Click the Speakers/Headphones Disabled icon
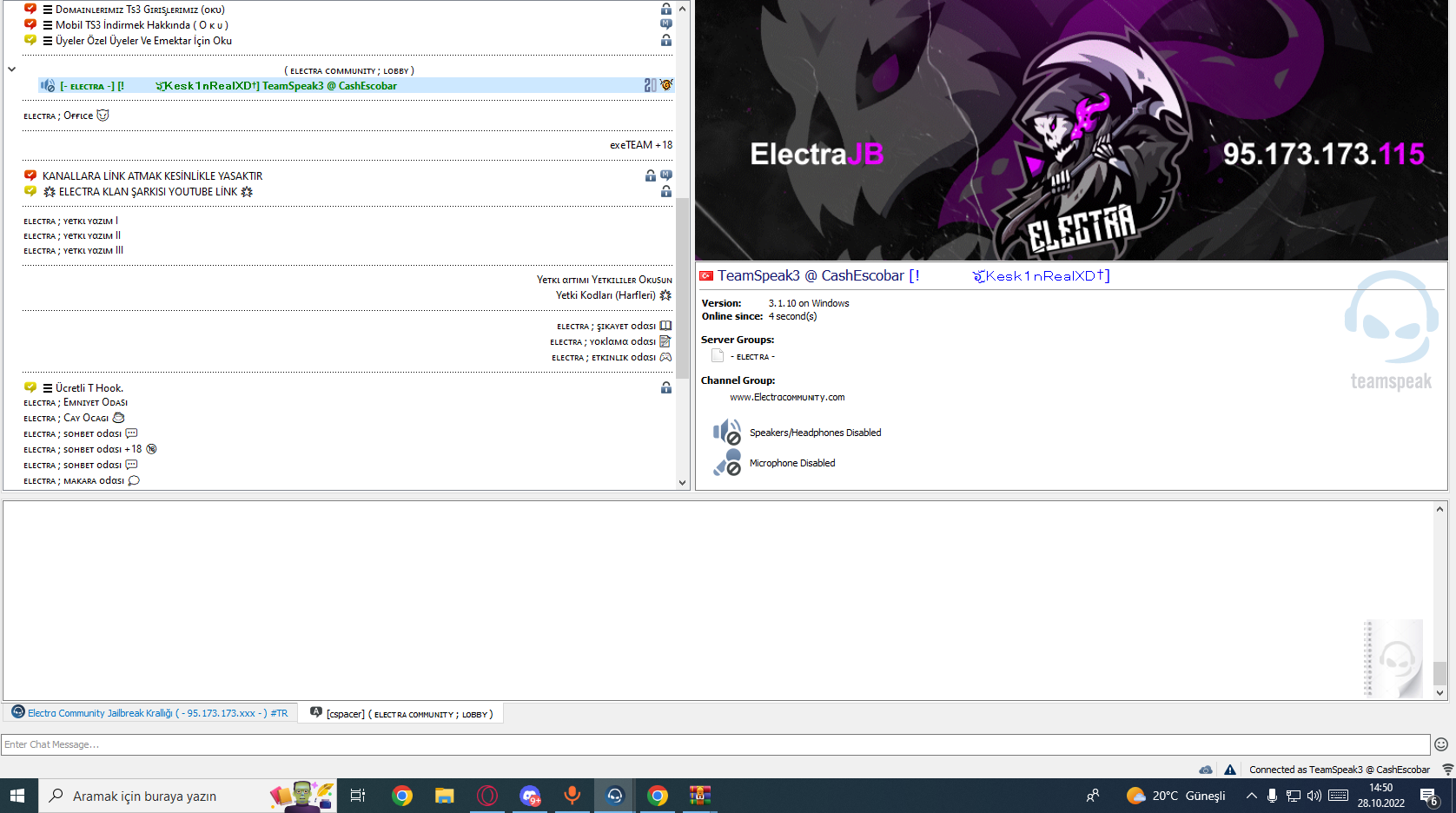This screenshot has height=813, width=1456. pos(727,432)
